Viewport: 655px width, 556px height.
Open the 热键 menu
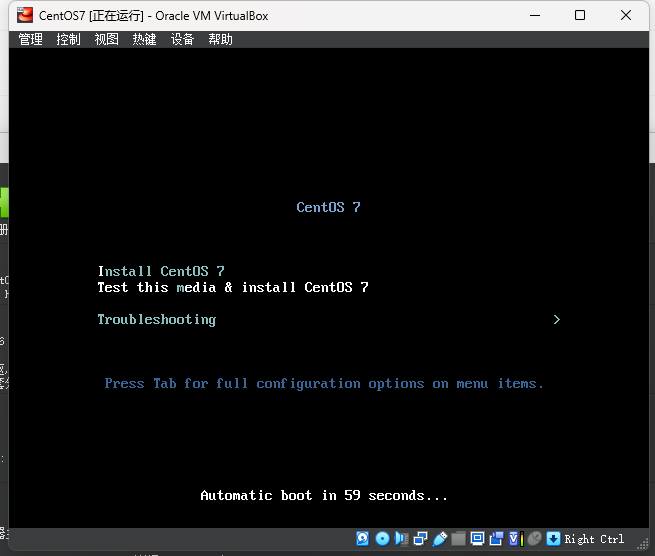tap(145, 39)
